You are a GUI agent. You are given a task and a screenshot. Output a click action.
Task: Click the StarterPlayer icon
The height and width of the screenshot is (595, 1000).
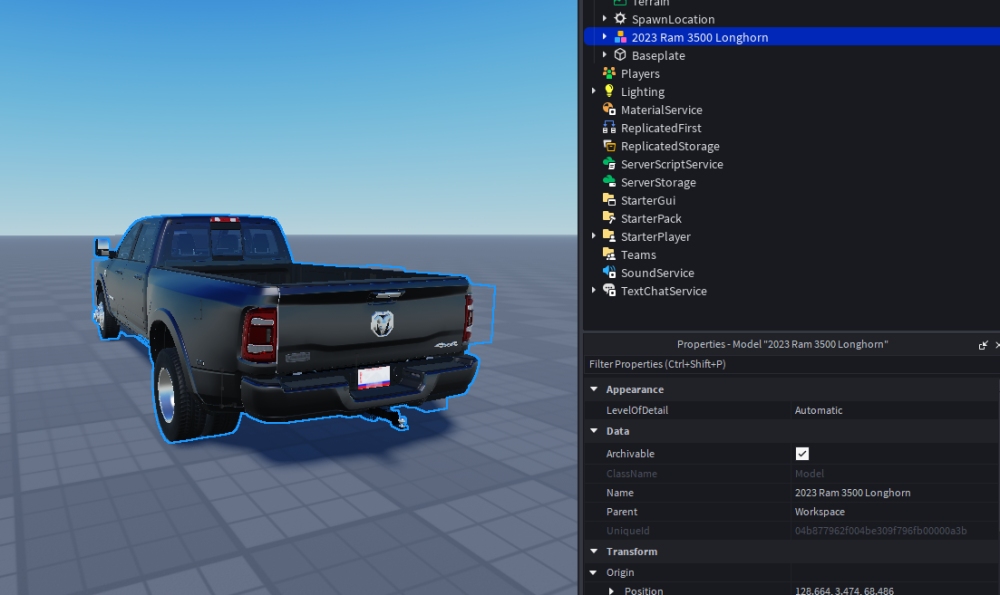coord(609,236)
